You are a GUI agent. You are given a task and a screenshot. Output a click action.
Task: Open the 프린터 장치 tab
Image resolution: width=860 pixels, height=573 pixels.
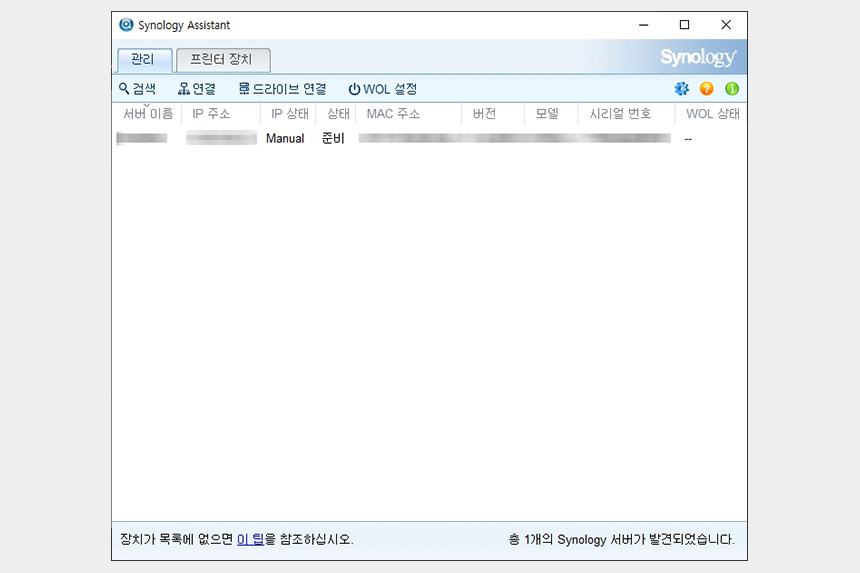(x=223, y=60)
